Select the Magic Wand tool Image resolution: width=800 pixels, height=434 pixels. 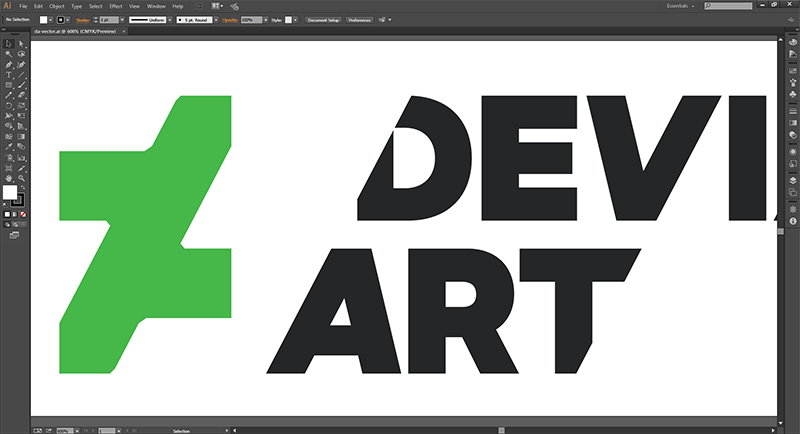tap(9, 54)
